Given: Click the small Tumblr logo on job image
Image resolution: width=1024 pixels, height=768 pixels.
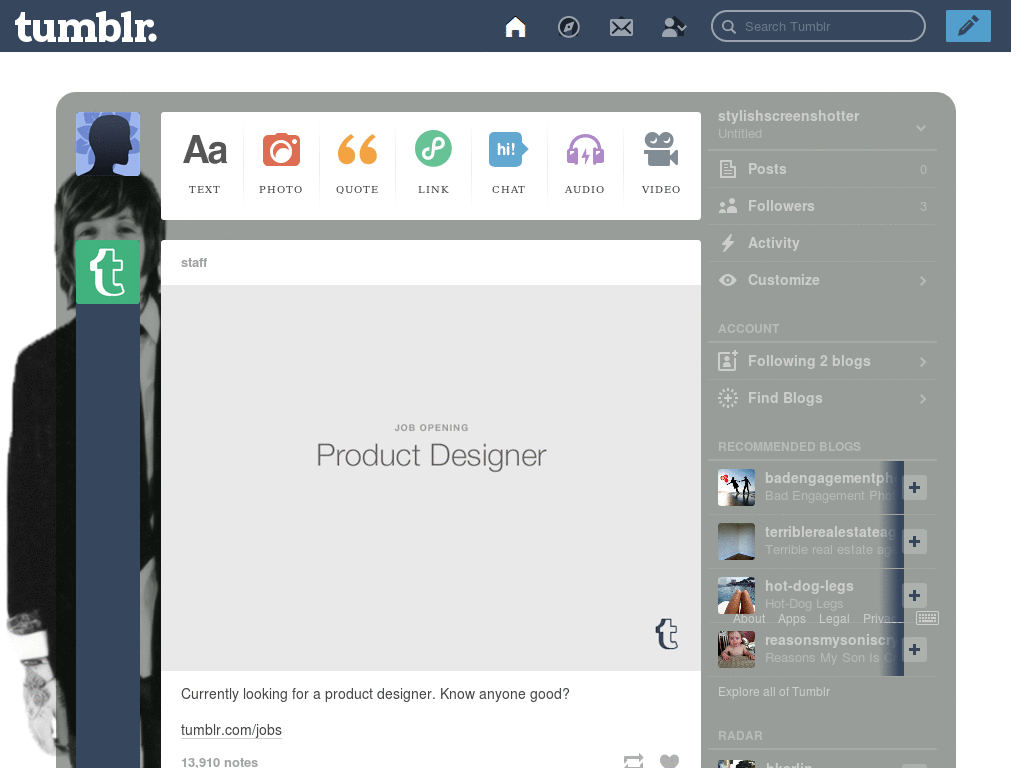Looking at the screenshot, I should tap(667, 633).
